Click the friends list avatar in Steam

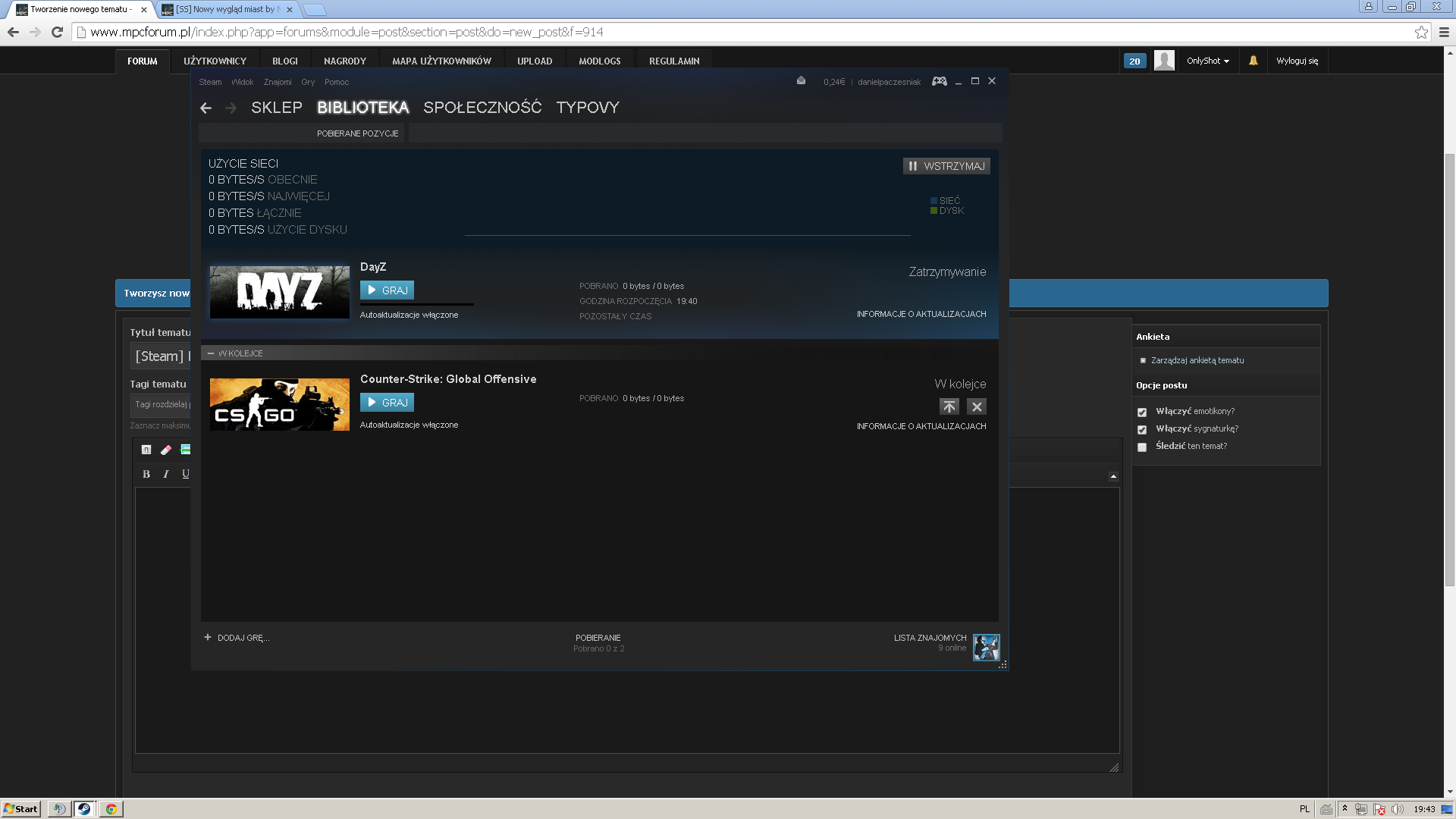(987, 648)
